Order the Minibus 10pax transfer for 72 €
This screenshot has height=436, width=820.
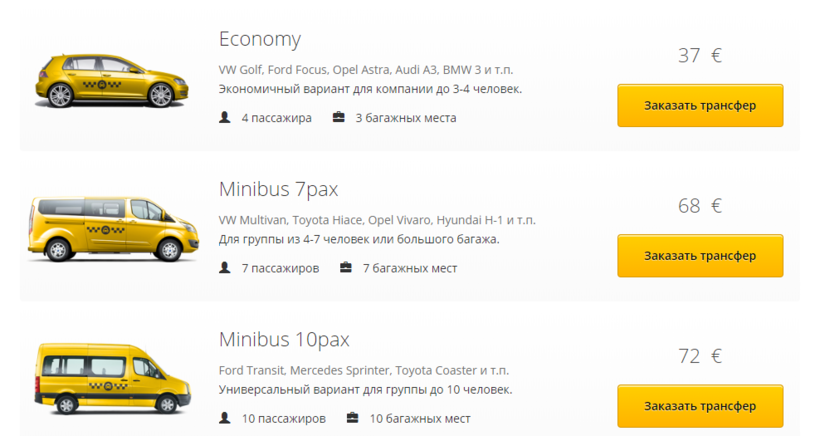click(699, 405)
